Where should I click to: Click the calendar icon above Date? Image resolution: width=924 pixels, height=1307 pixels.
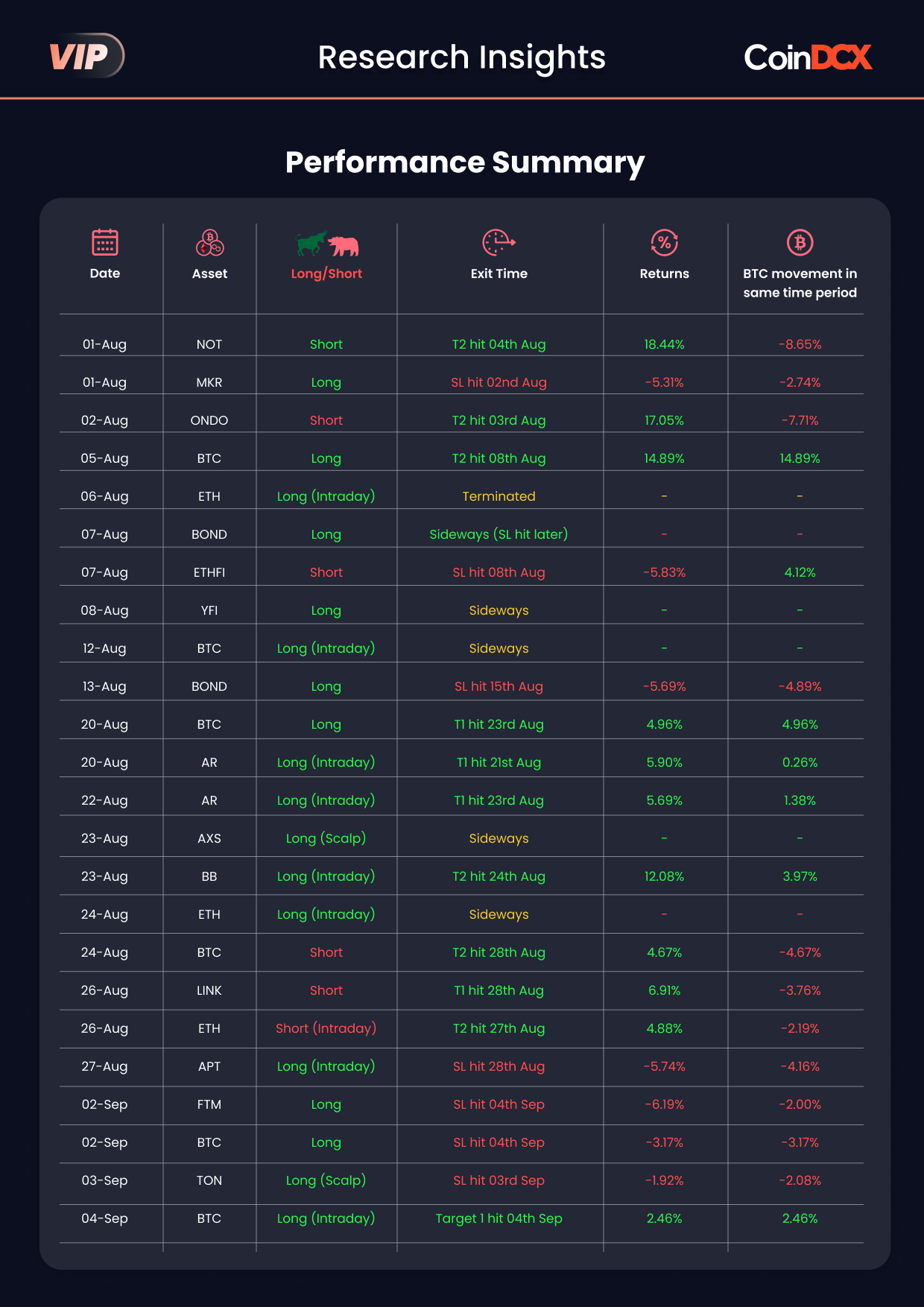pyautogui.click(x=105, y=242)
